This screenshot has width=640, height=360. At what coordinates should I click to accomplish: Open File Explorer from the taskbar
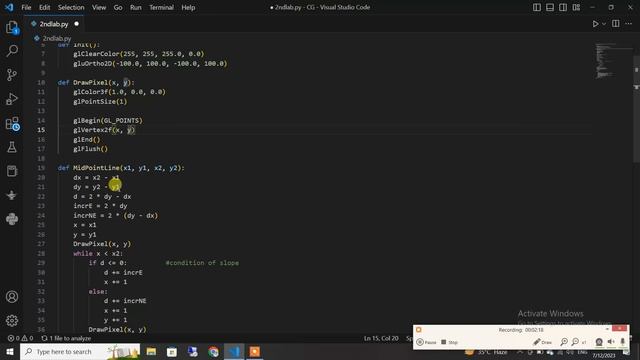pyautogui.click(x=151, y=351)
